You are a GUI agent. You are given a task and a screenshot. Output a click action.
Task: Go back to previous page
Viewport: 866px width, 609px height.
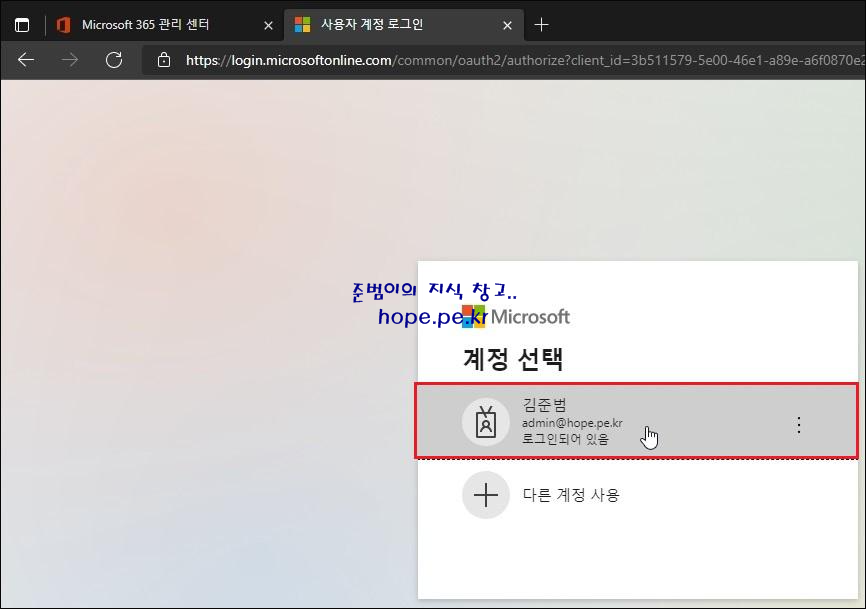[26, 60]
